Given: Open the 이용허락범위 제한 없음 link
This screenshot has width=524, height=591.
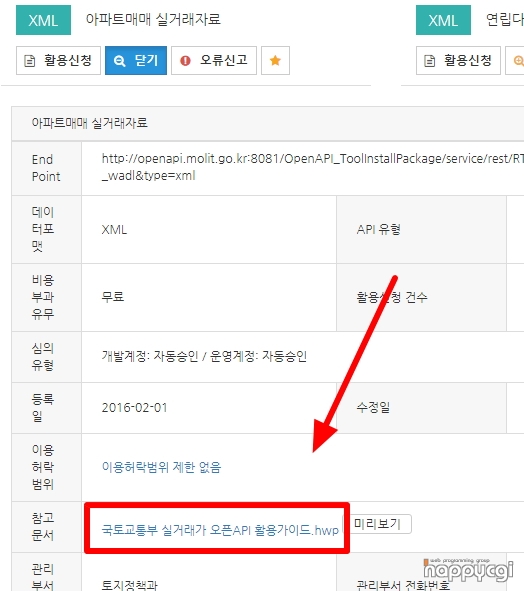Looking at the screenshot, I should [x=161, y=467].
